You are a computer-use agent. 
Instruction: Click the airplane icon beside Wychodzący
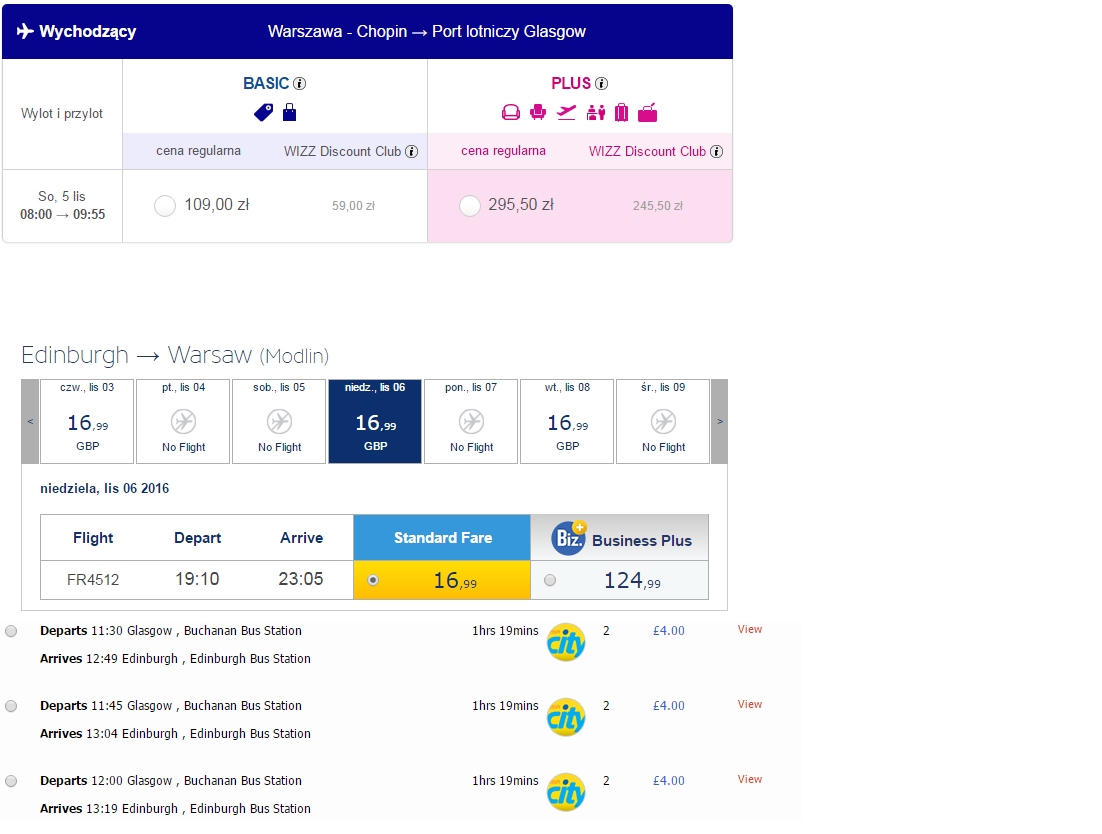pos(25,31)
